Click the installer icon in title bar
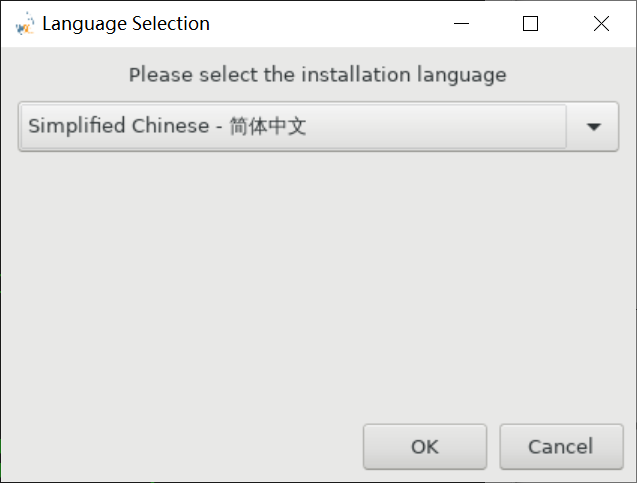The image size is (637, 483). [x=26, y=24]
